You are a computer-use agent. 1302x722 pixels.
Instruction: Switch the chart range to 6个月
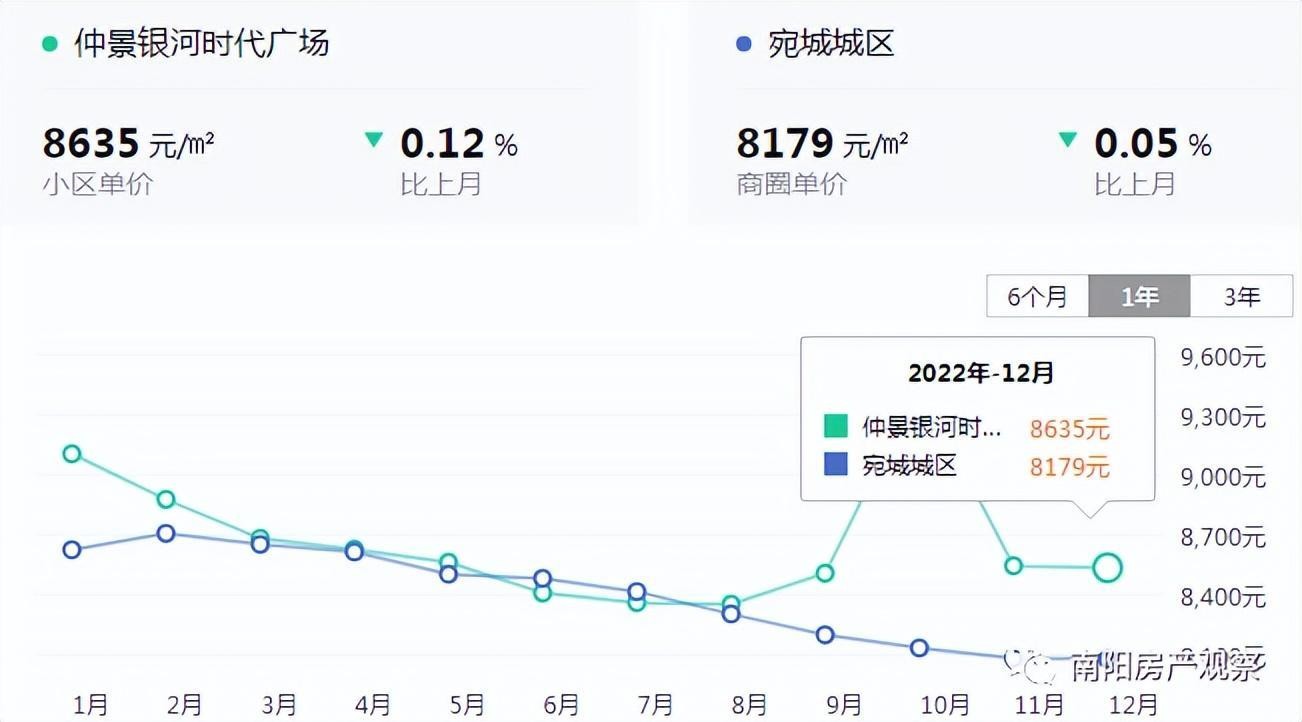1037,297
